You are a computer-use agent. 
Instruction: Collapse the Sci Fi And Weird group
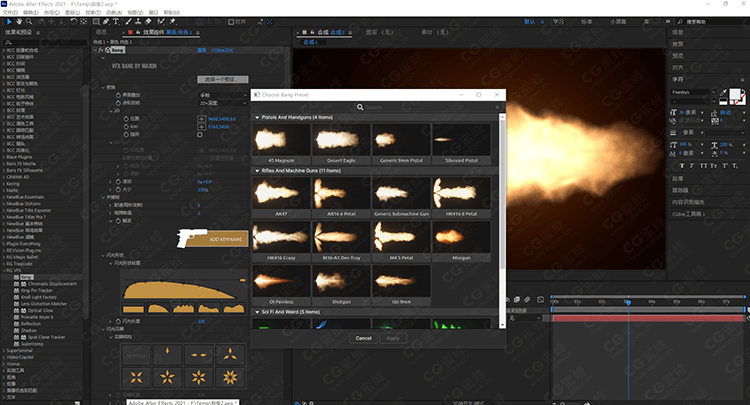257,312
